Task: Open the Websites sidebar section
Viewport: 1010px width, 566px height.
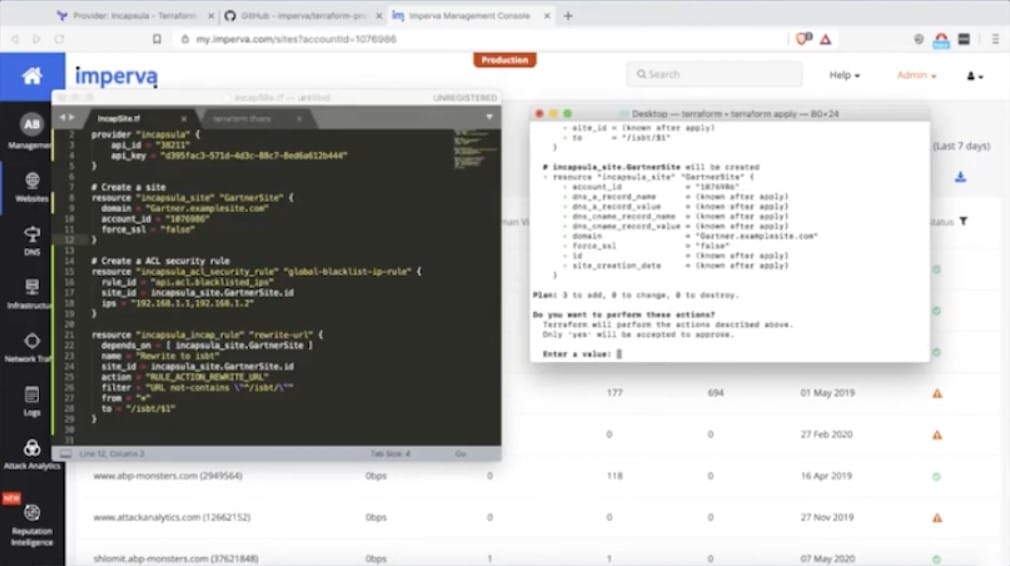Action: [x=32, y=187]
